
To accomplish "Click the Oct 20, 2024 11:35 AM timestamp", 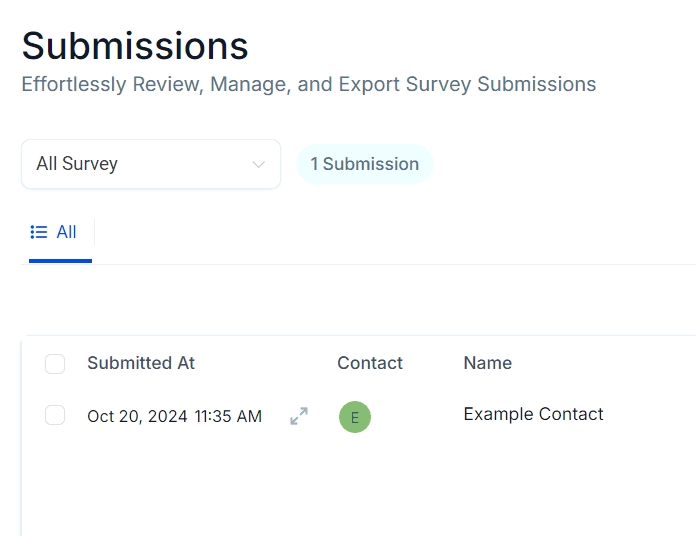I will 174,416.
